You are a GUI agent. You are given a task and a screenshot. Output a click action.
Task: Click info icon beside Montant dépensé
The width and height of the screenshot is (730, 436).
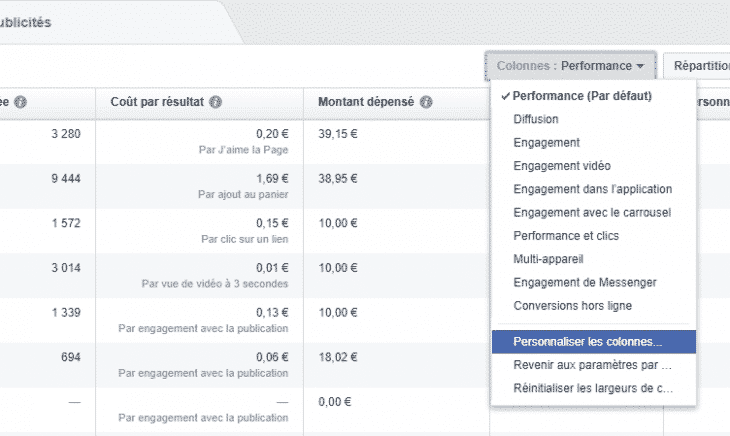click(x=426, y=103)
